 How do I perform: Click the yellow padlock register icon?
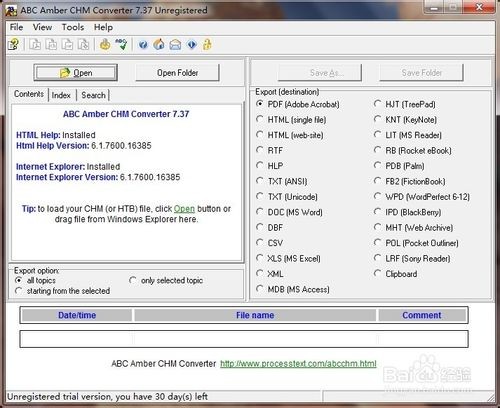tap(207, 44)
